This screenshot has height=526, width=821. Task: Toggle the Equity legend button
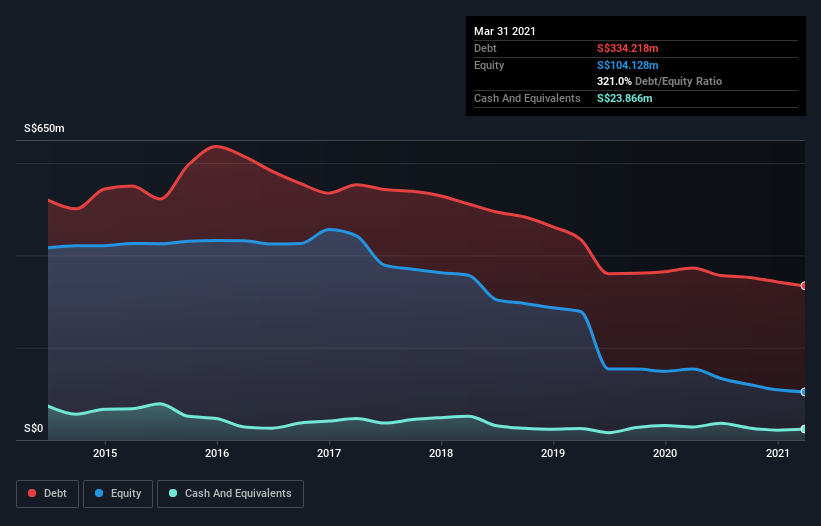click(x=118, y=494)
